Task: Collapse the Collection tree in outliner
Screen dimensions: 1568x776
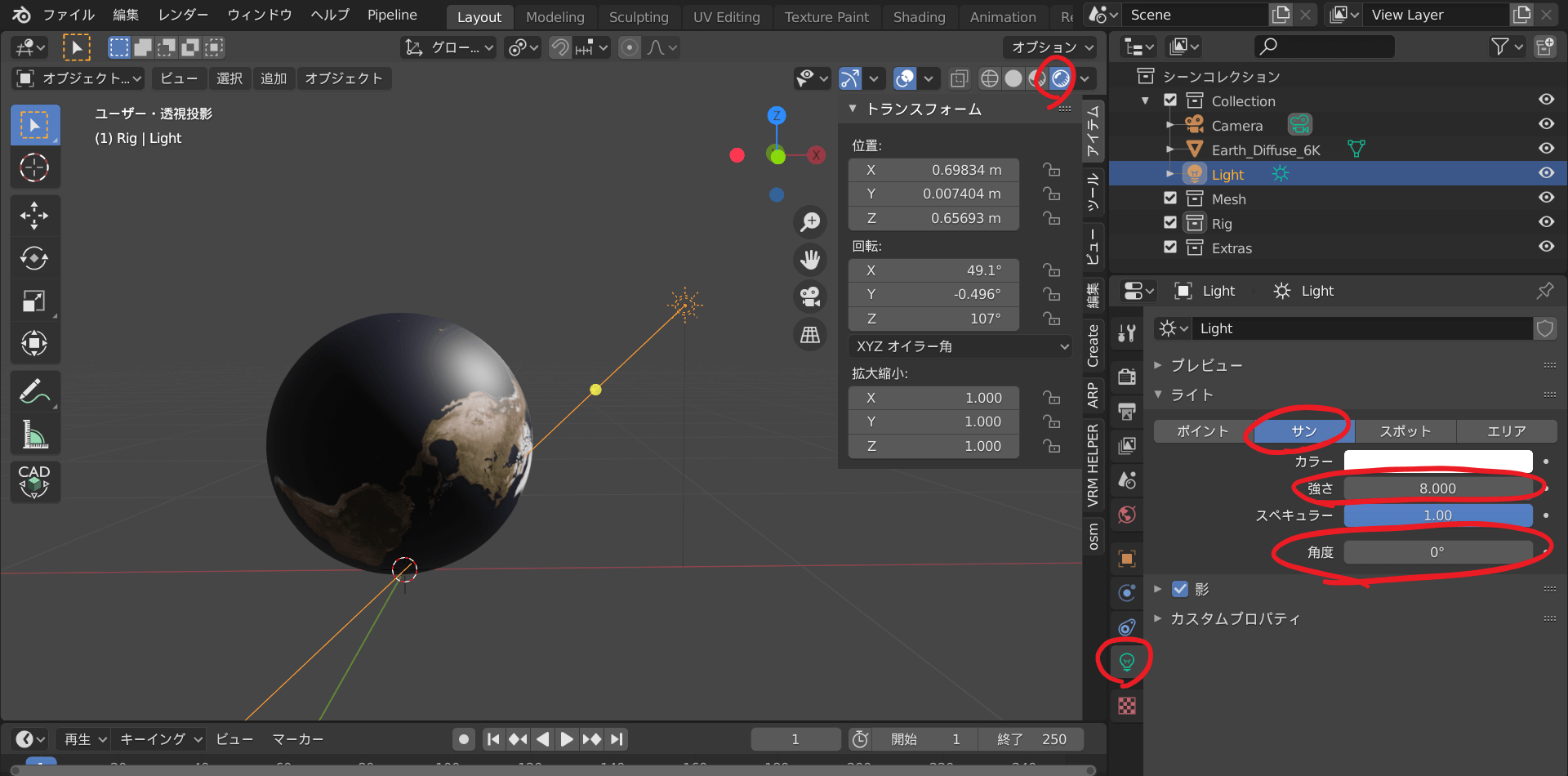Action: [x=1145, y=100]
